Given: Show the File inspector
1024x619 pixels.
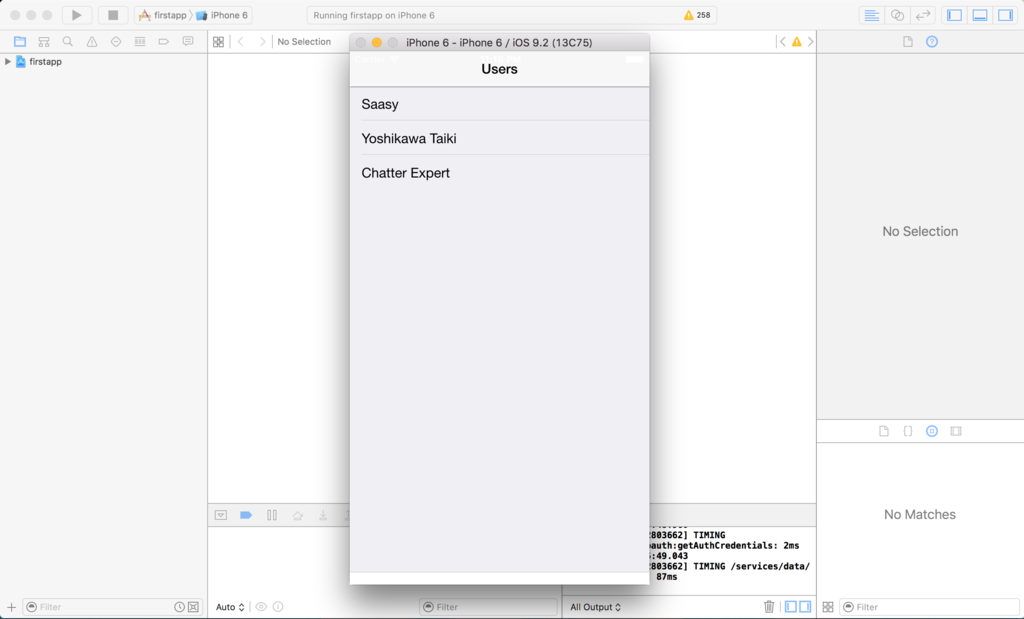Looking at the screenshot, I should pyautogui.click(x=908, y=42).
